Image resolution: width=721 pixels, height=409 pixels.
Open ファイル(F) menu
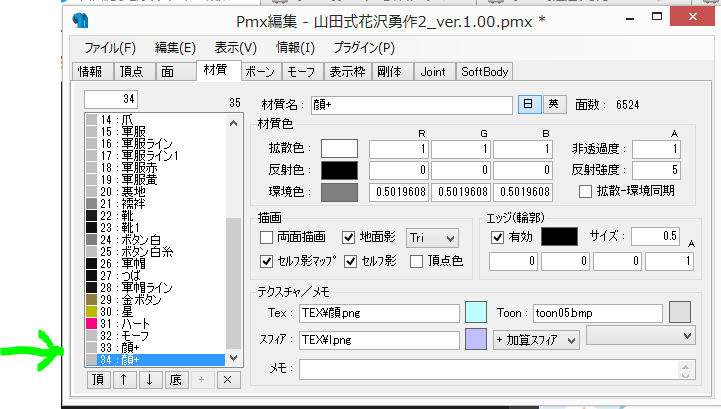[x=110, y=48]
